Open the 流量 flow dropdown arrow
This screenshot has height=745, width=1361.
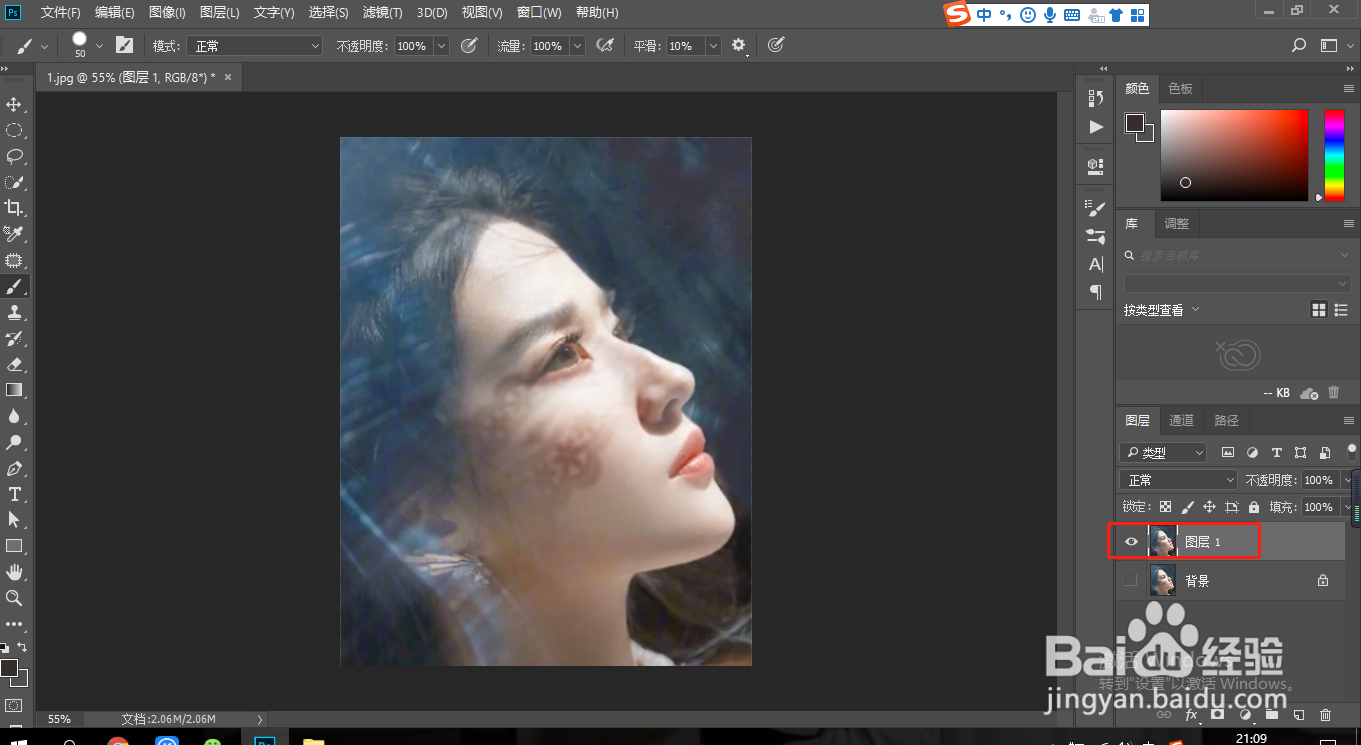point(577,46)
